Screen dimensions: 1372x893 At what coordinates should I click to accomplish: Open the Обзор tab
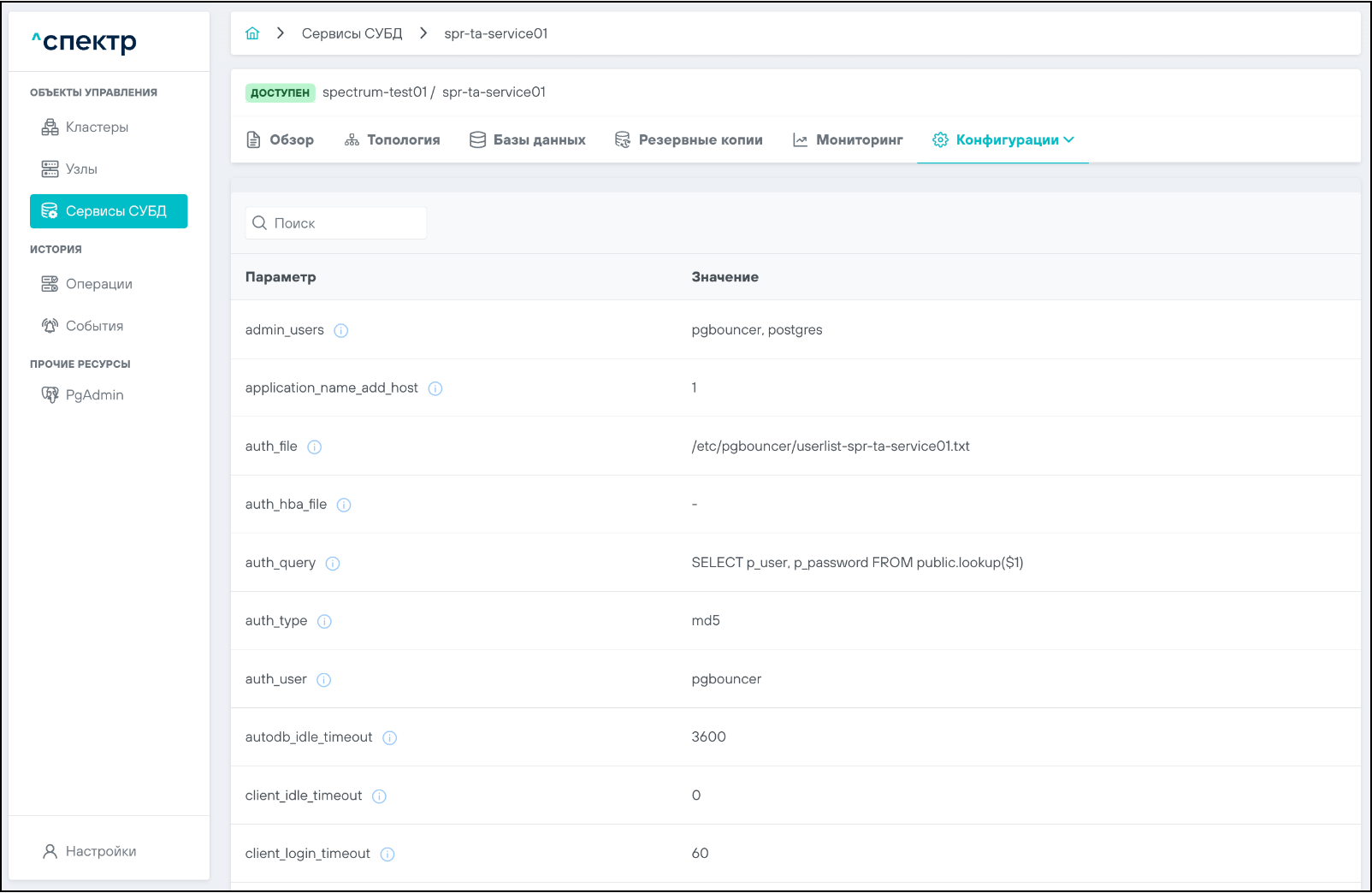tap(281, 139)
